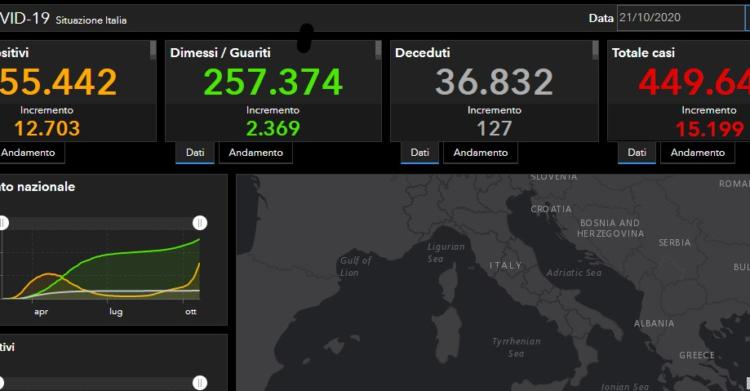Image resolution: width=750 pixels, height=391 pixels.
Task: Select Dati tab under Totale casi
Action: 637,153
